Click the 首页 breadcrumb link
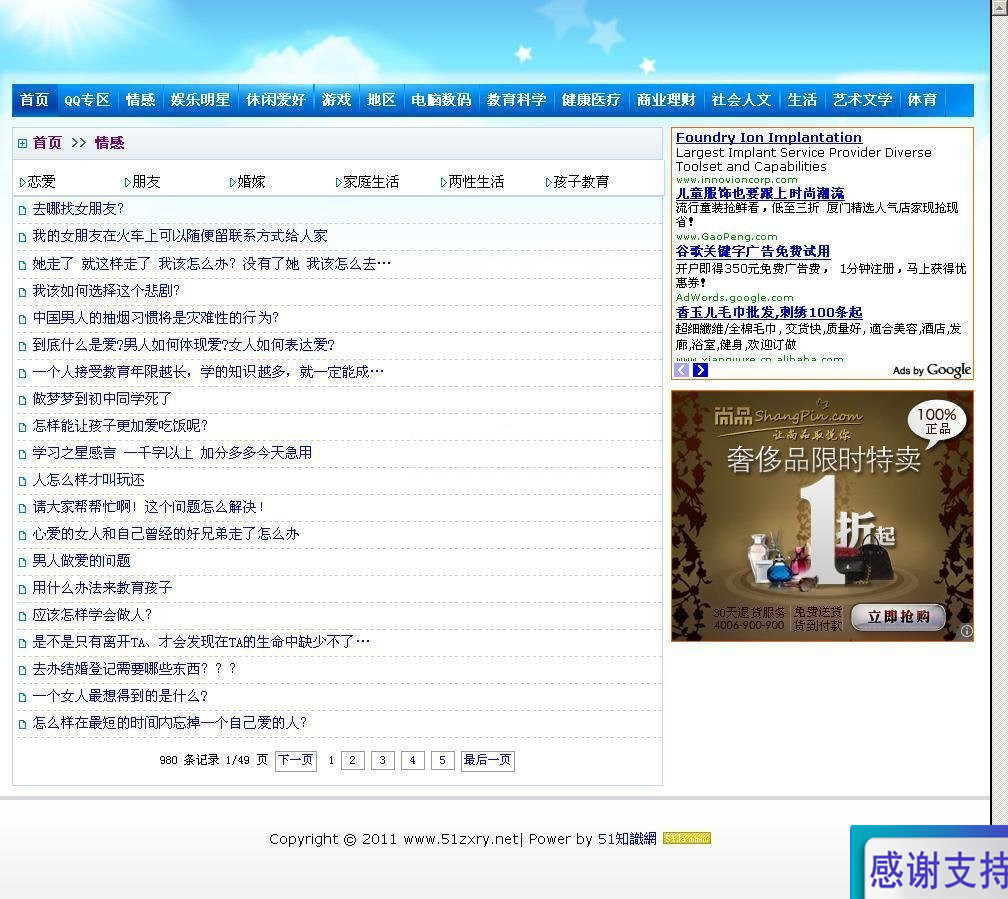Viewport: 1008px width, 899px height. coord(47,143)
